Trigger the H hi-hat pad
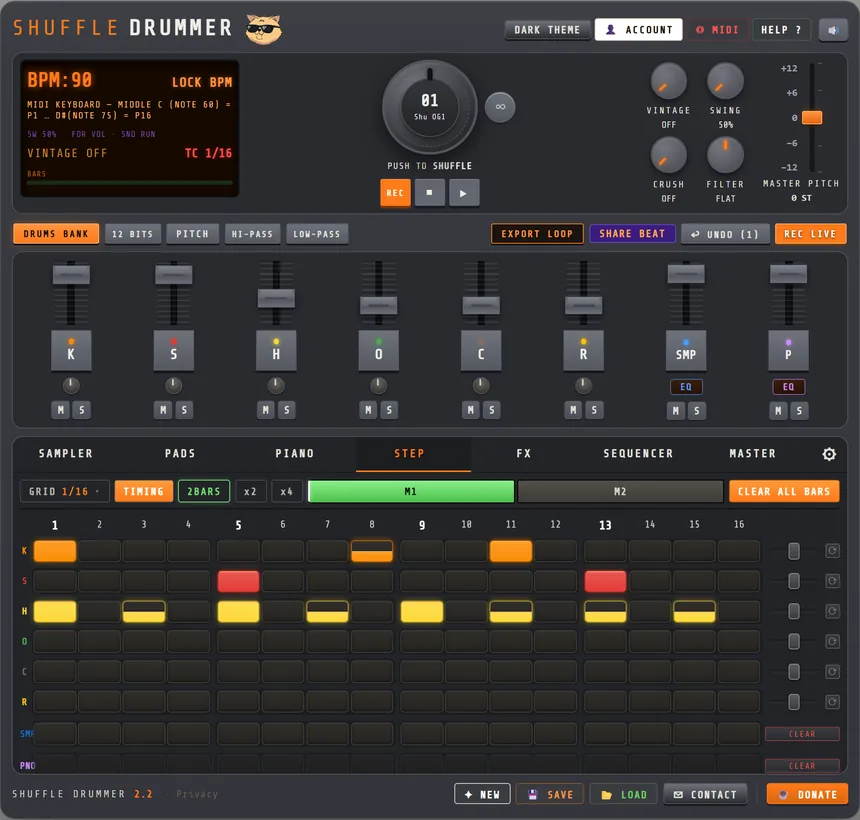This screenshot has width=860, height=820. (276, 350)
